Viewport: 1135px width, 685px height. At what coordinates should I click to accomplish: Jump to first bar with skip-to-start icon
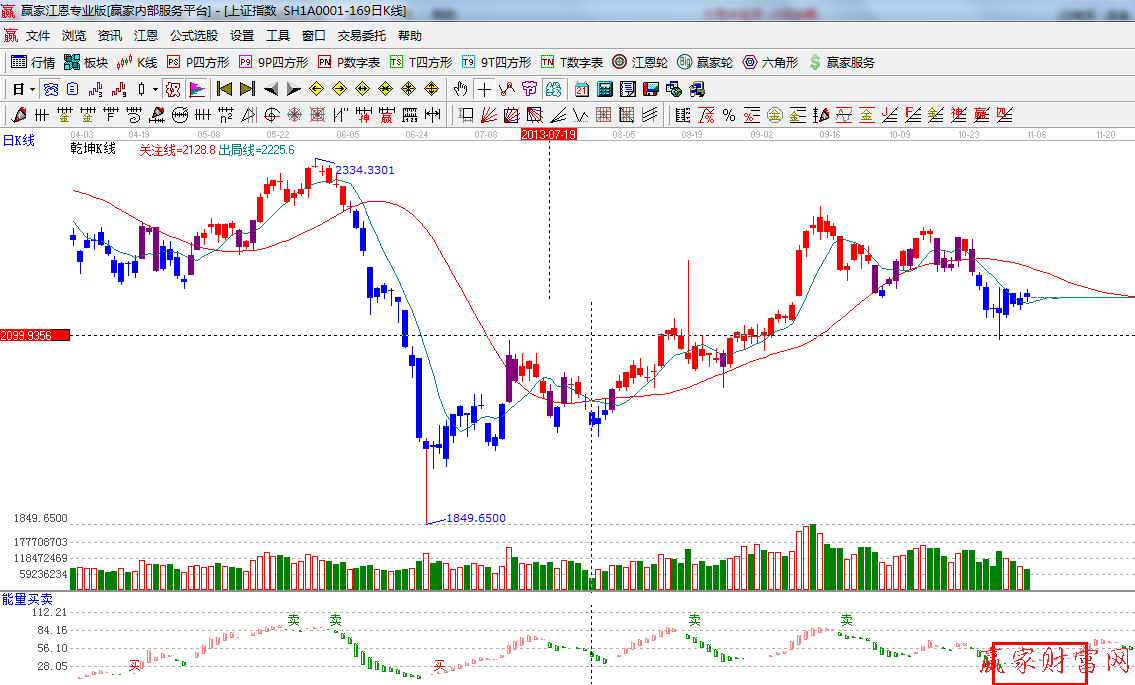(x=224, y=89)
